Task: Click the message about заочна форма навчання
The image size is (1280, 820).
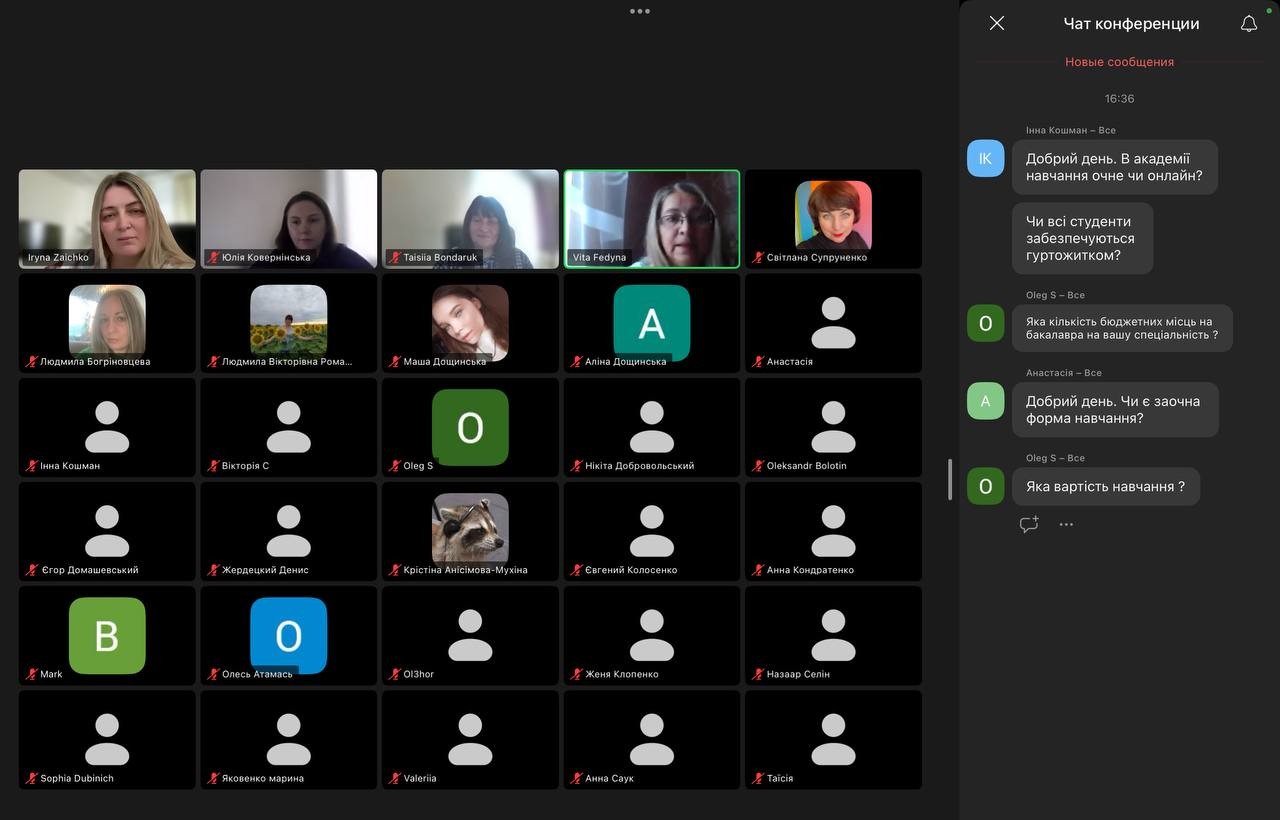Action: [1114, 410]
